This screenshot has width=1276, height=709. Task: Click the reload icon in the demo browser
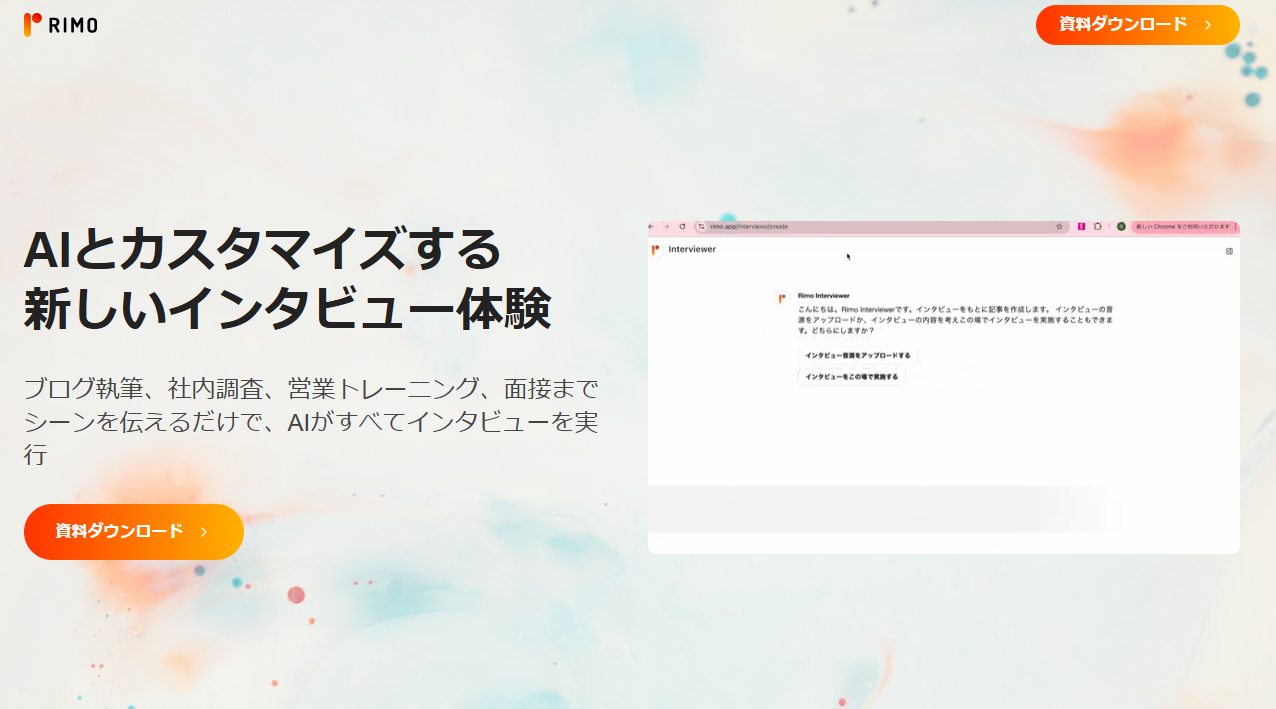(x=682, y=227)
